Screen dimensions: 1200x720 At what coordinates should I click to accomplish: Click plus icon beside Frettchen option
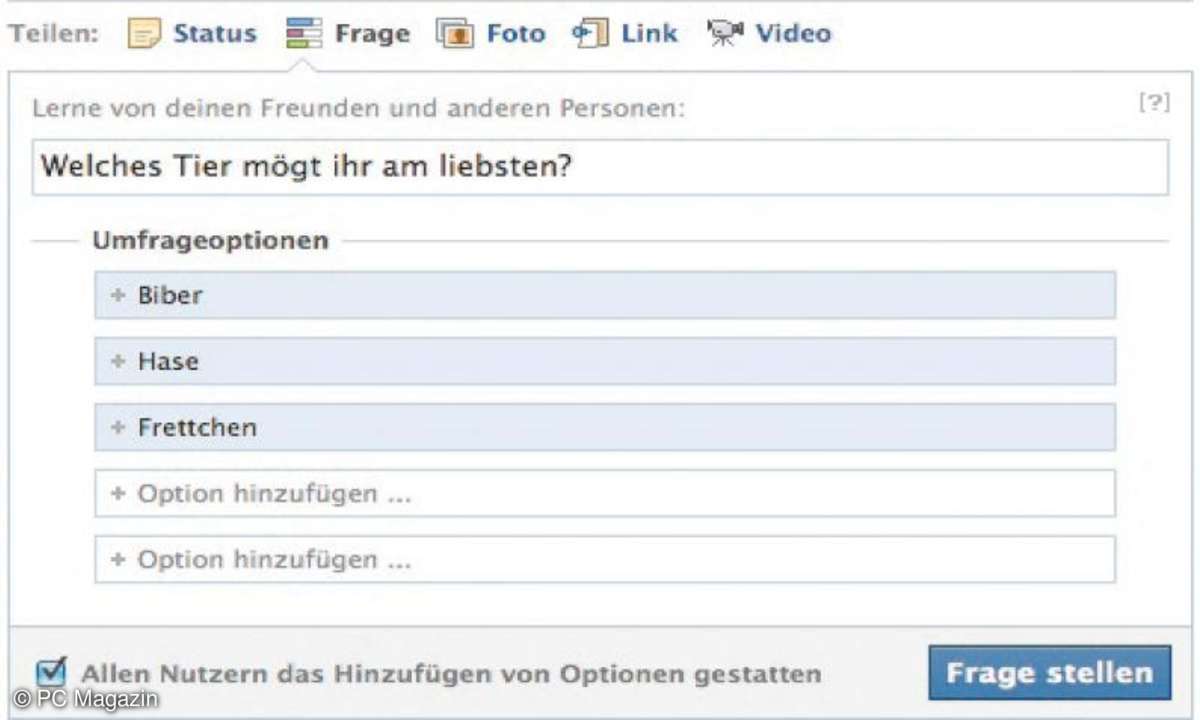(118, 428)
